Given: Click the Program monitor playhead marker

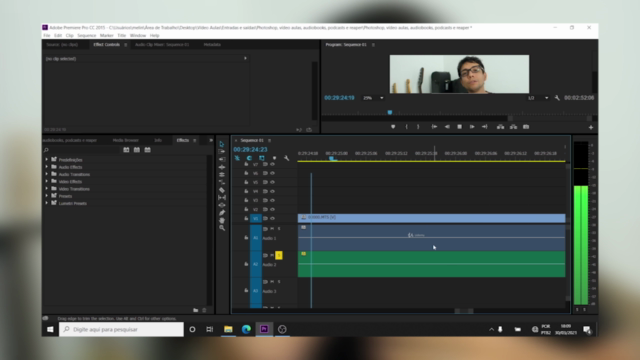Looking at the screenshot, I should 390,112.
